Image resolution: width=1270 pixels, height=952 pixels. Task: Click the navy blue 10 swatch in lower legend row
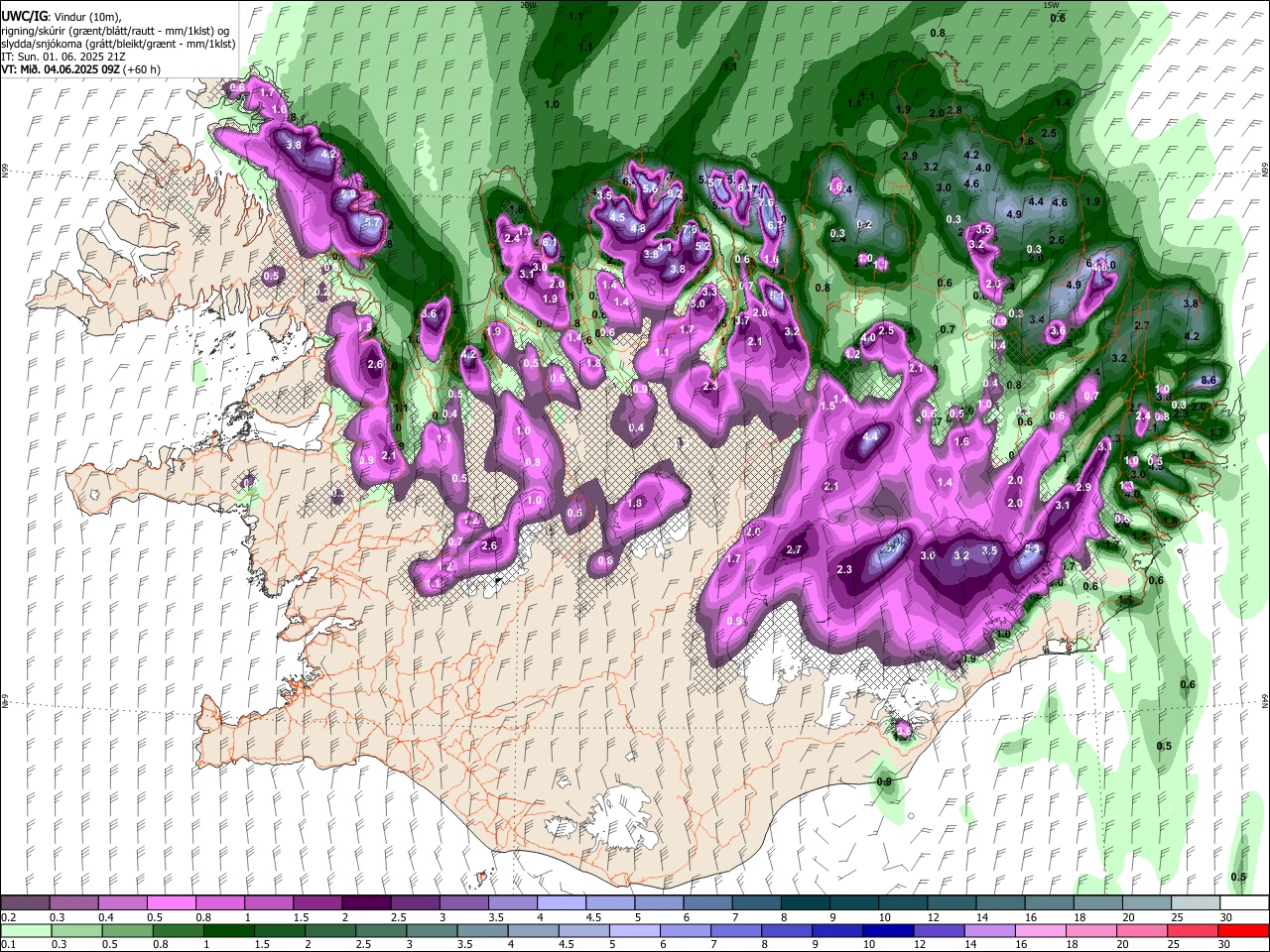tap(886, 930)
